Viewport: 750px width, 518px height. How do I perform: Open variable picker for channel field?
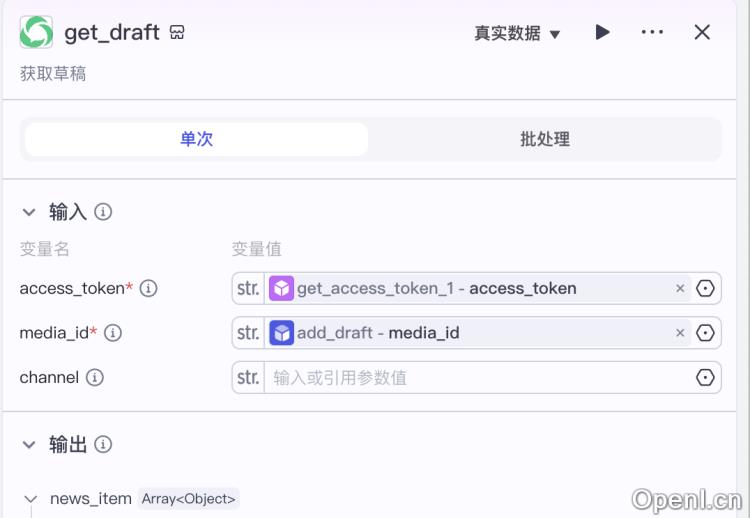(x=705, y=377)
